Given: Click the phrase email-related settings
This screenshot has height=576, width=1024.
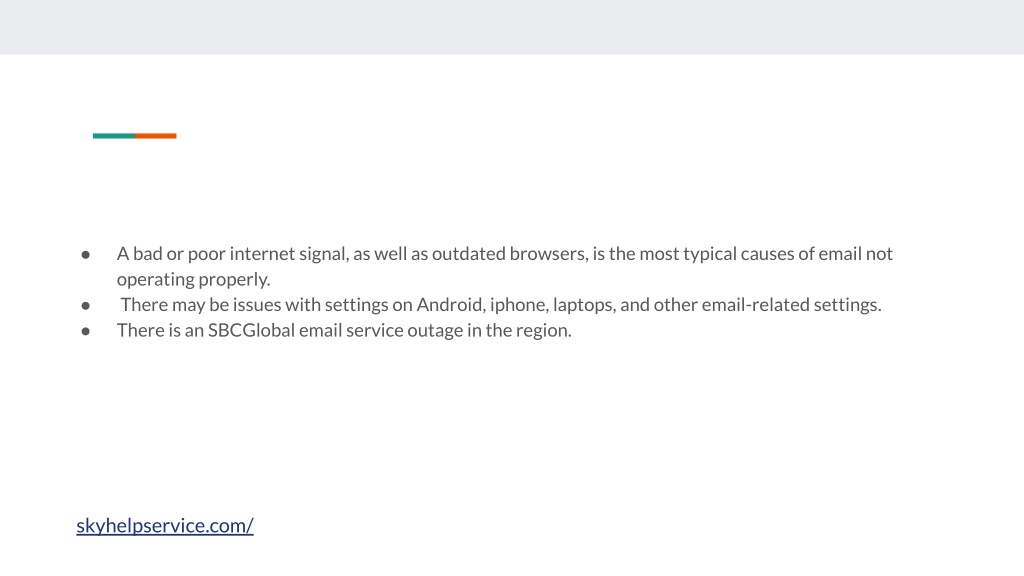Looking at the screenshot, I should tap(792, 305).
